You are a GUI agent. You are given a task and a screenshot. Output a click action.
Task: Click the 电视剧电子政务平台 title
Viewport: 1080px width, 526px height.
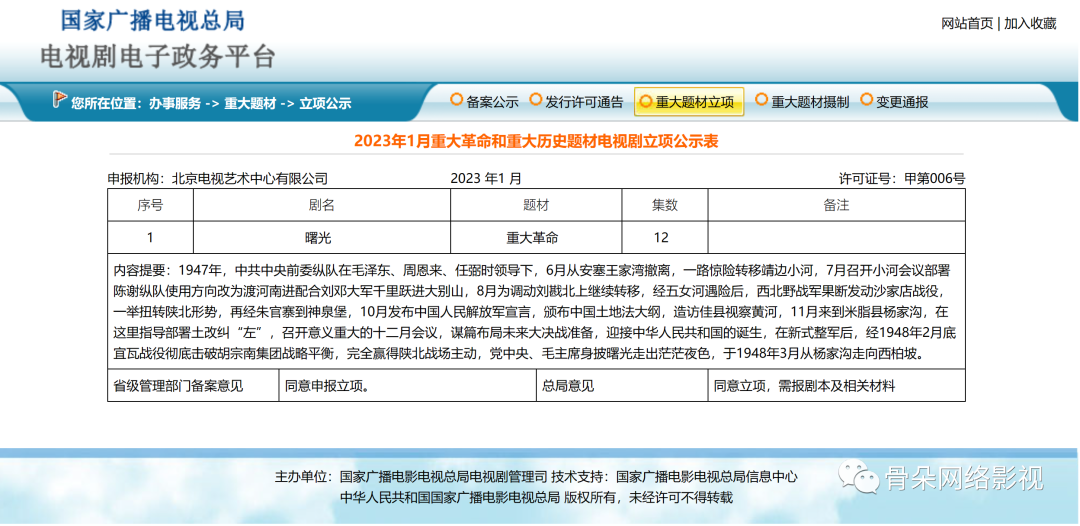(x=158, y=56)
